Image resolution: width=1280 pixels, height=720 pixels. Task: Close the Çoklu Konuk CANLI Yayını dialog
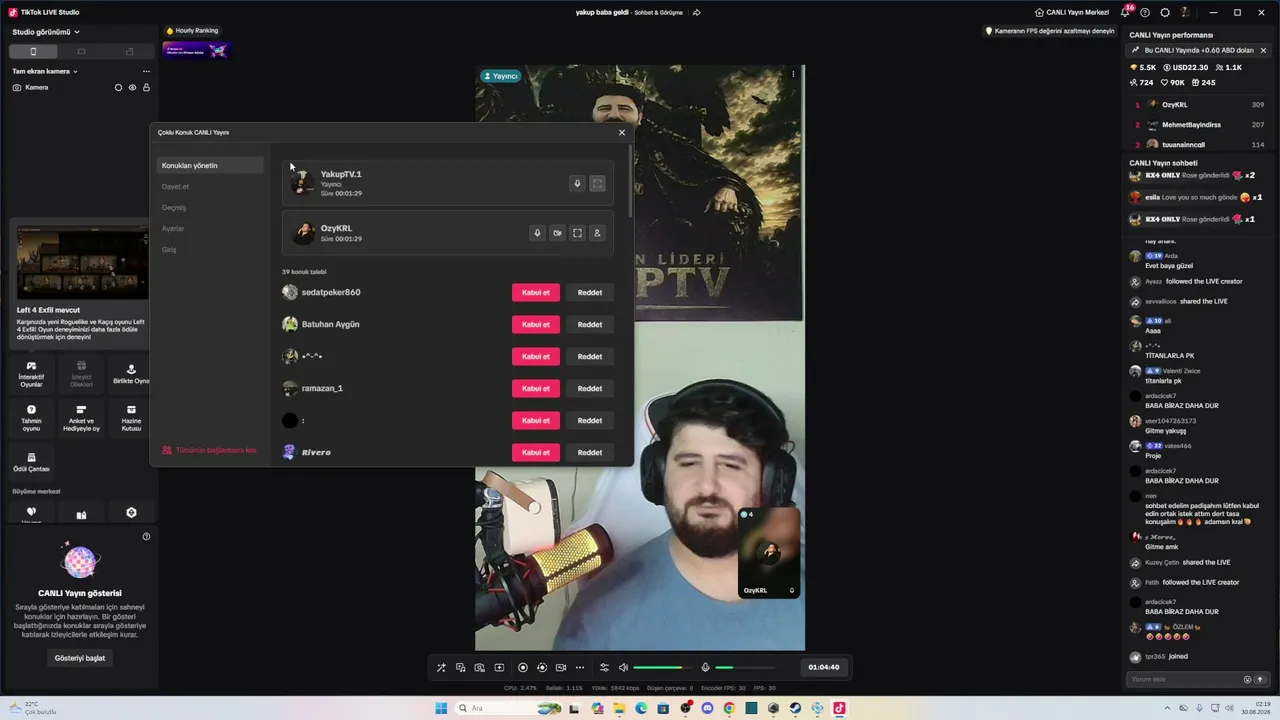(621, 132)
